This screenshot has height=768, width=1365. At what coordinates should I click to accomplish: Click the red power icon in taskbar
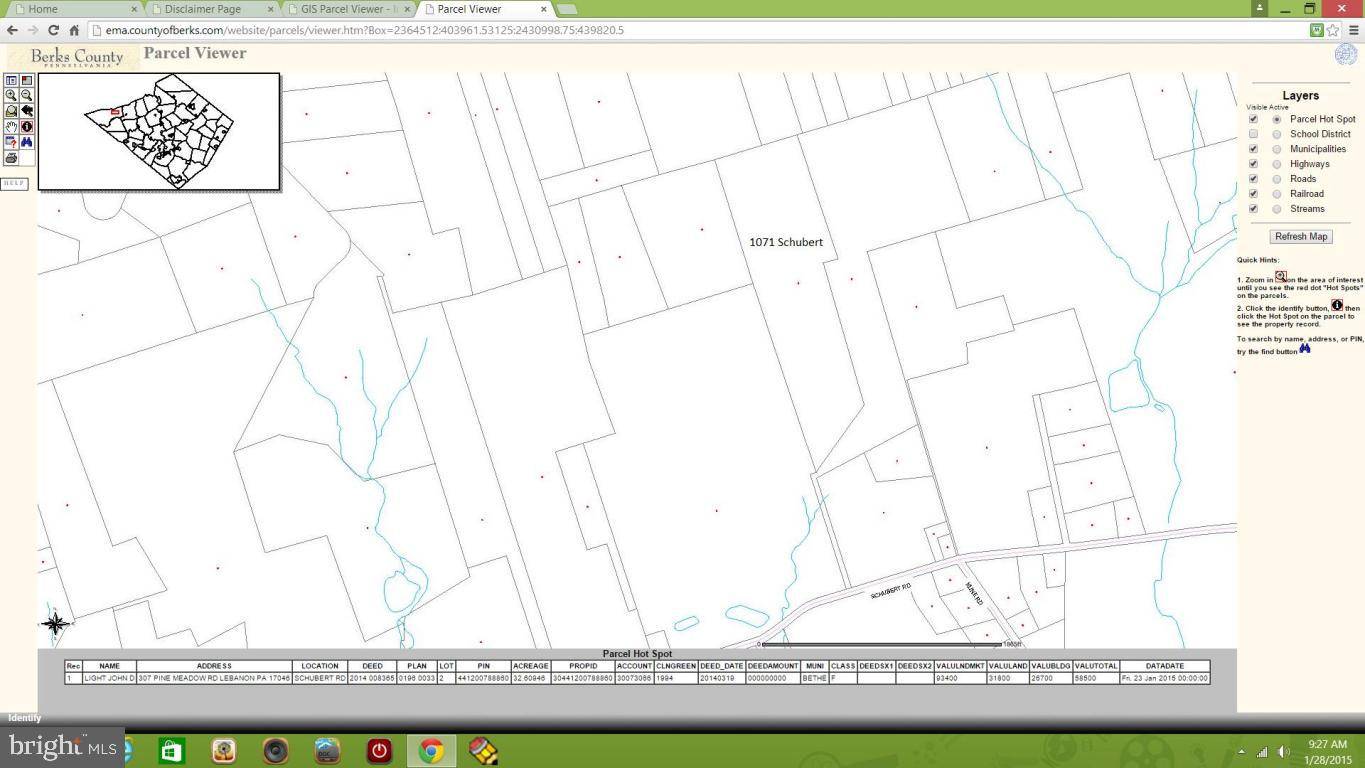pyautogui.click(x=379, y=750)
